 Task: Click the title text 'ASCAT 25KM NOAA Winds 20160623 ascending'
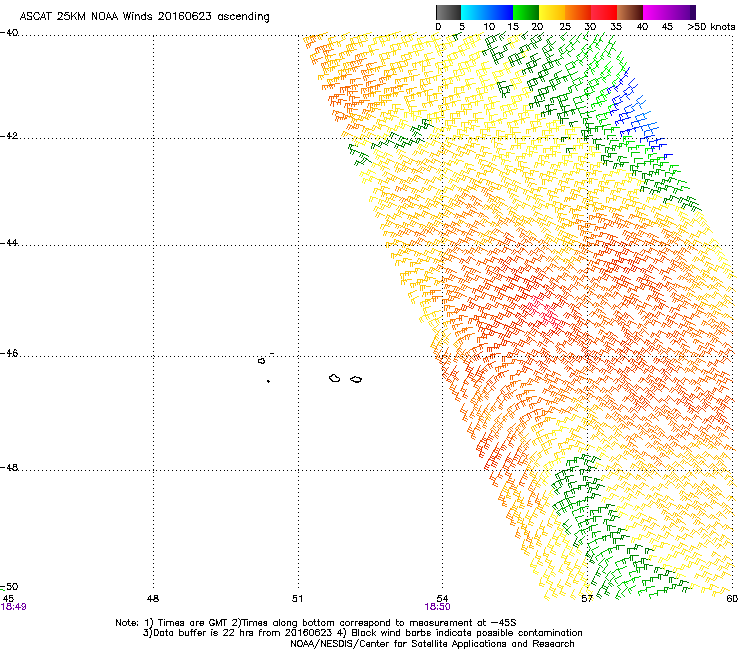point(144,16)
